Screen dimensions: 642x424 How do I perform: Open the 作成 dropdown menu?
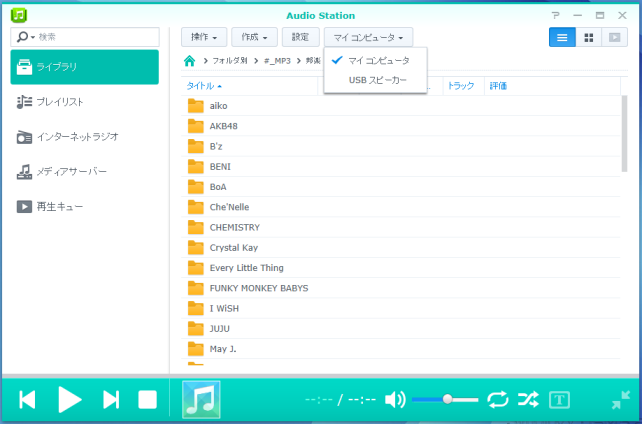pos(254,37)
